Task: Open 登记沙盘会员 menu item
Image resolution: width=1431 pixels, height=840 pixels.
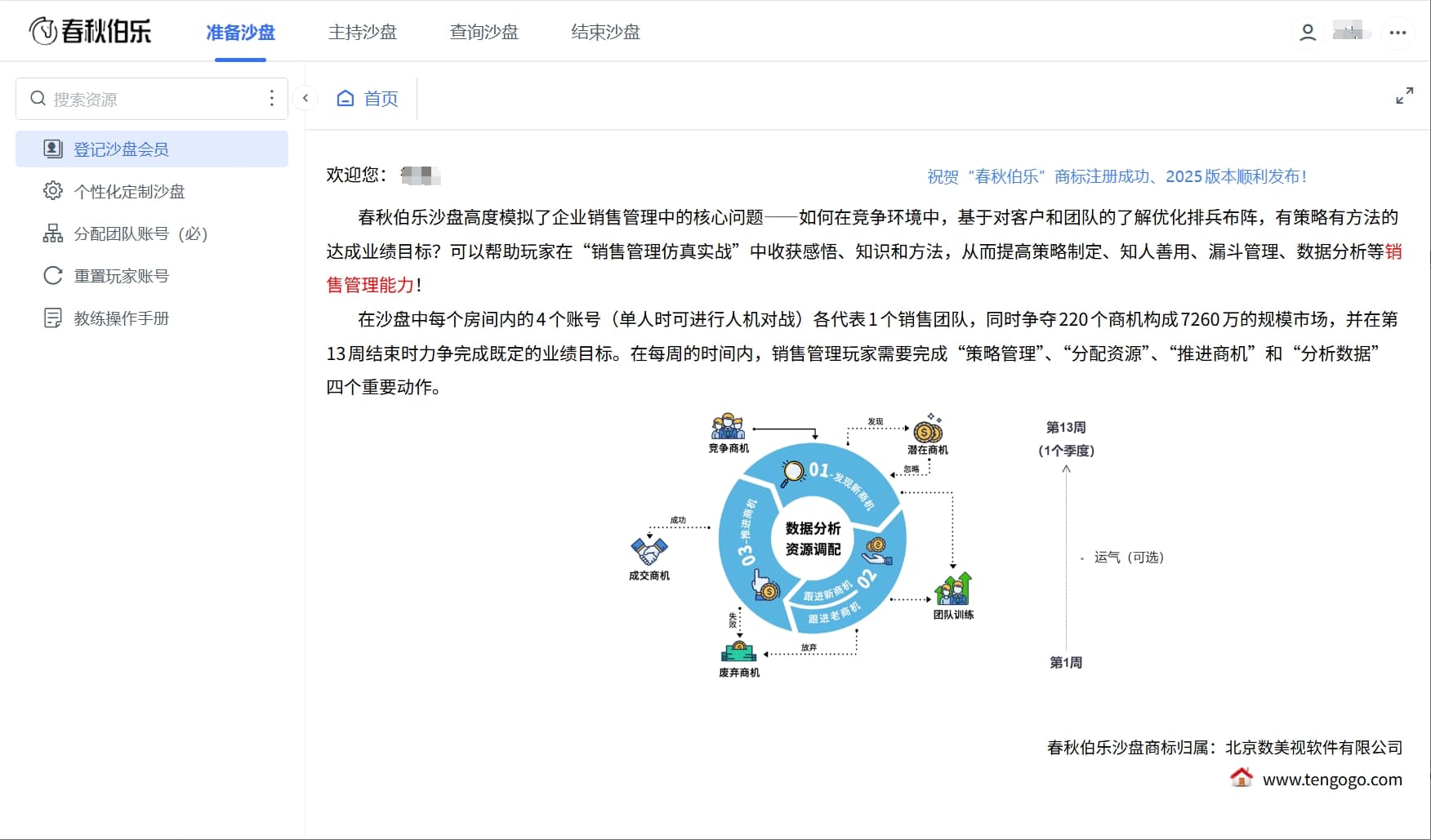Action: point(152,149)
